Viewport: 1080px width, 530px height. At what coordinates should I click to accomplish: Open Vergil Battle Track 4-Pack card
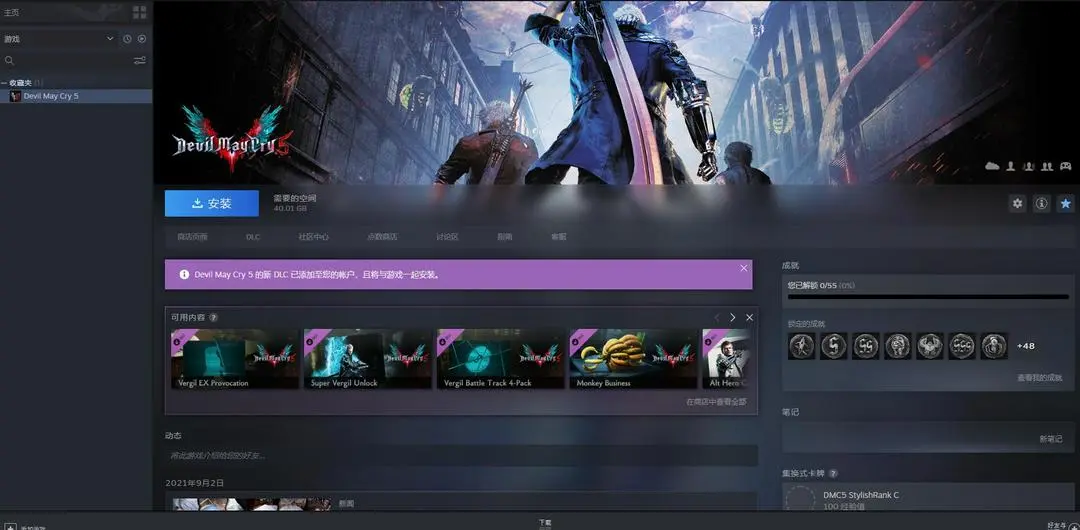pos(501,359)
